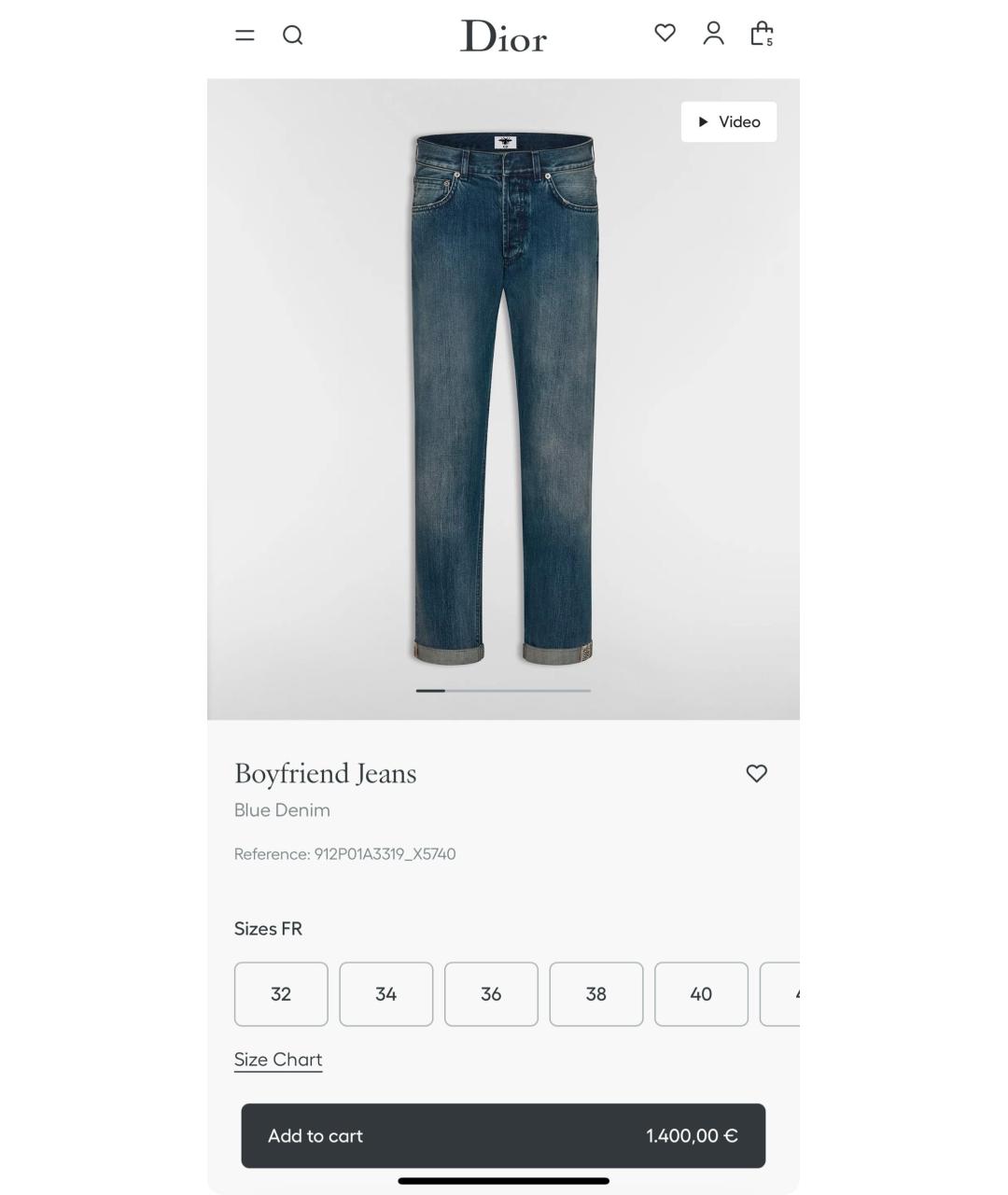Open the hamburger menu icon
The width and height of the screenshot is (1008, 1195).
pos(245,35)
